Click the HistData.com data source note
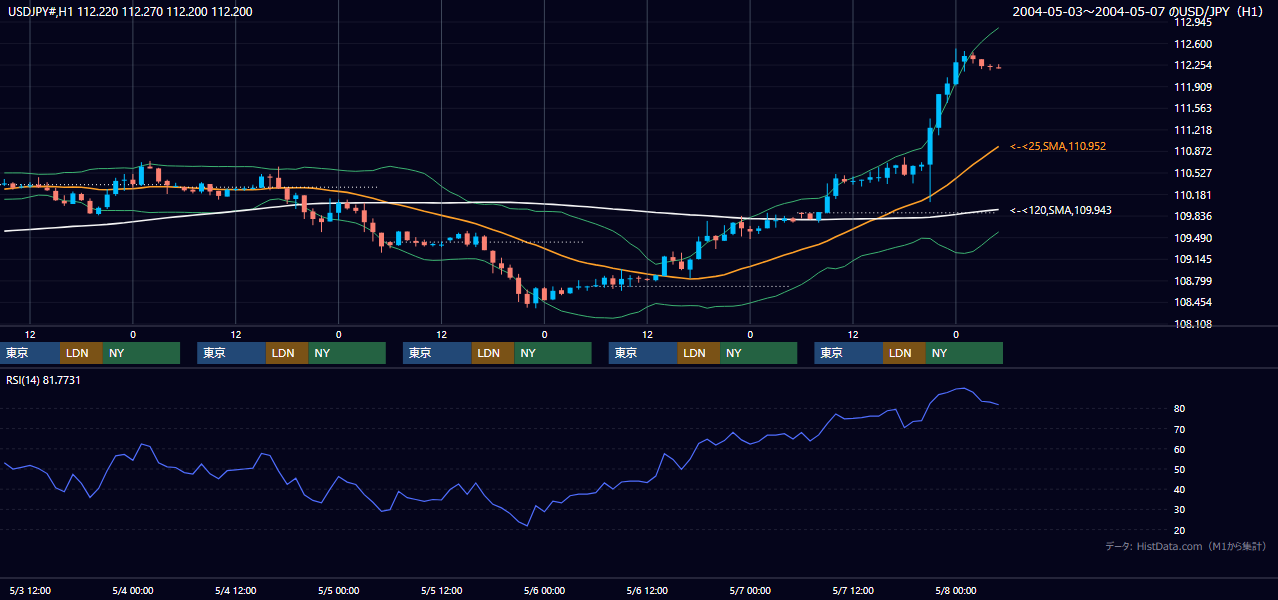Image resolution: width=1278 pixels, height=600 pixels. (1186, 546)
